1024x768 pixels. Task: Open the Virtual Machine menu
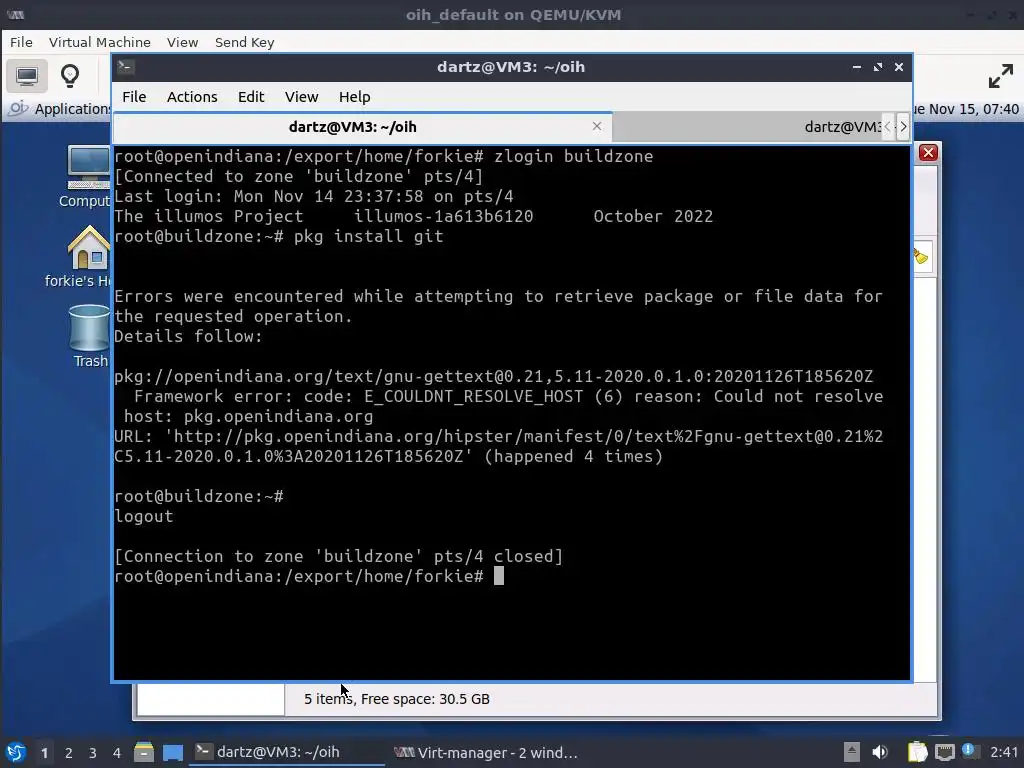(99, 42)
